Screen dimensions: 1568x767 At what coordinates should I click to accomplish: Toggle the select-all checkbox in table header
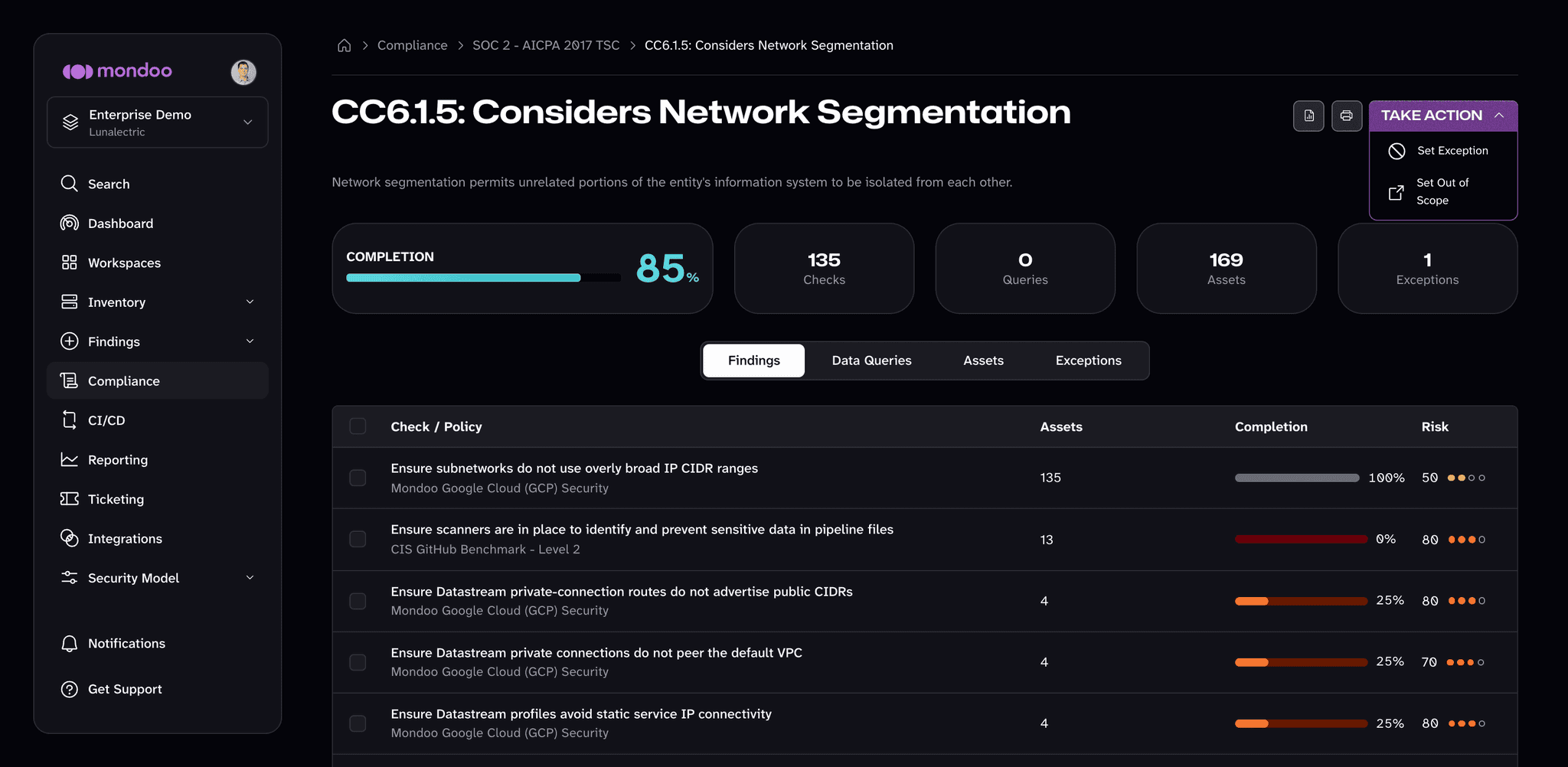tap(358, 426)
